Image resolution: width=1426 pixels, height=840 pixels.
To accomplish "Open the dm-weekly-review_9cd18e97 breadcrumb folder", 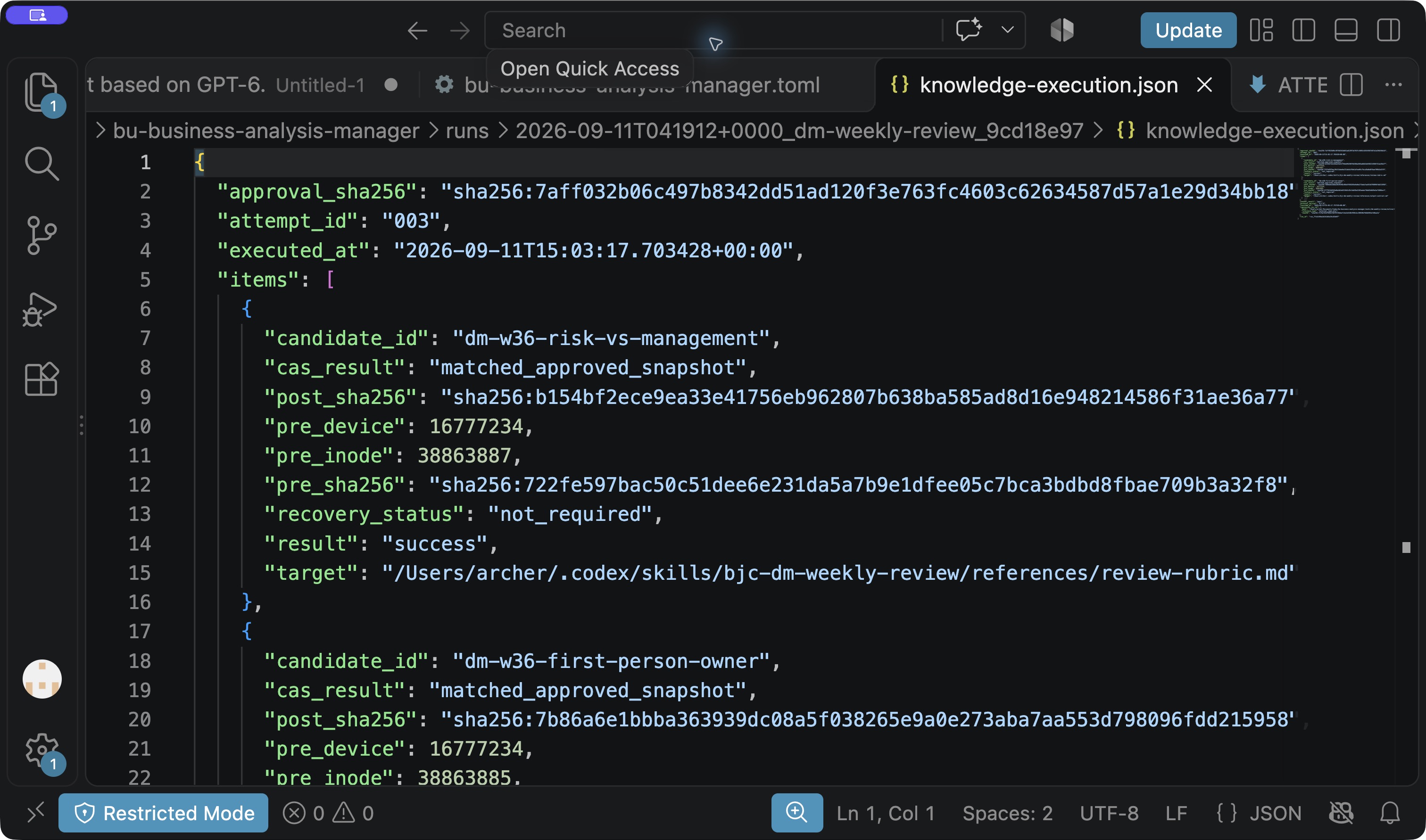I will pos(799,131).
